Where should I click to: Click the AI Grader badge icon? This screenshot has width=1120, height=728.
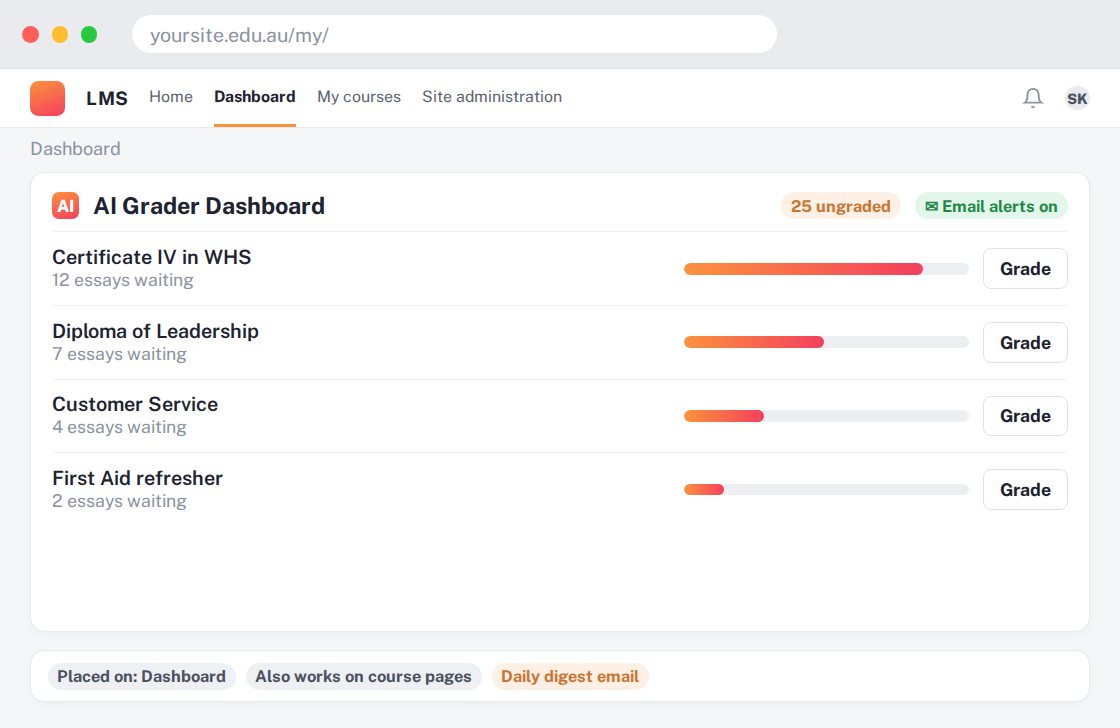66,206
